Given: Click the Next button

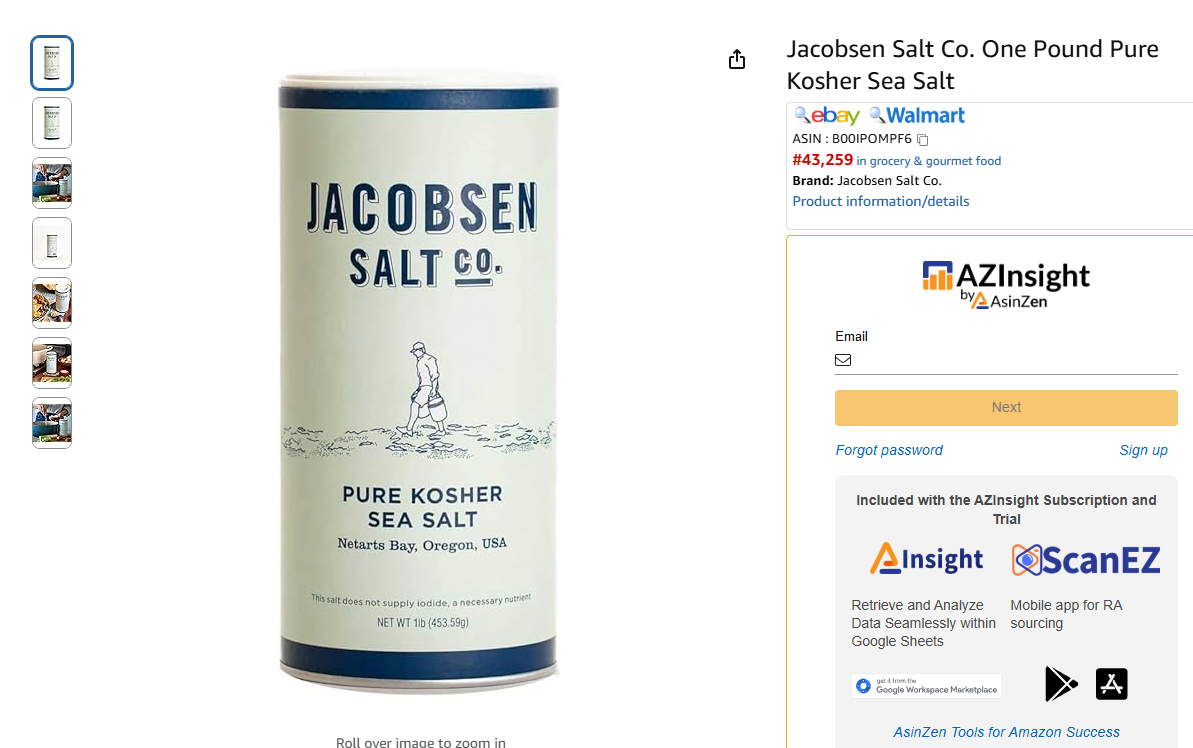Looking at the screenshot, I should tap(1006, 407).
